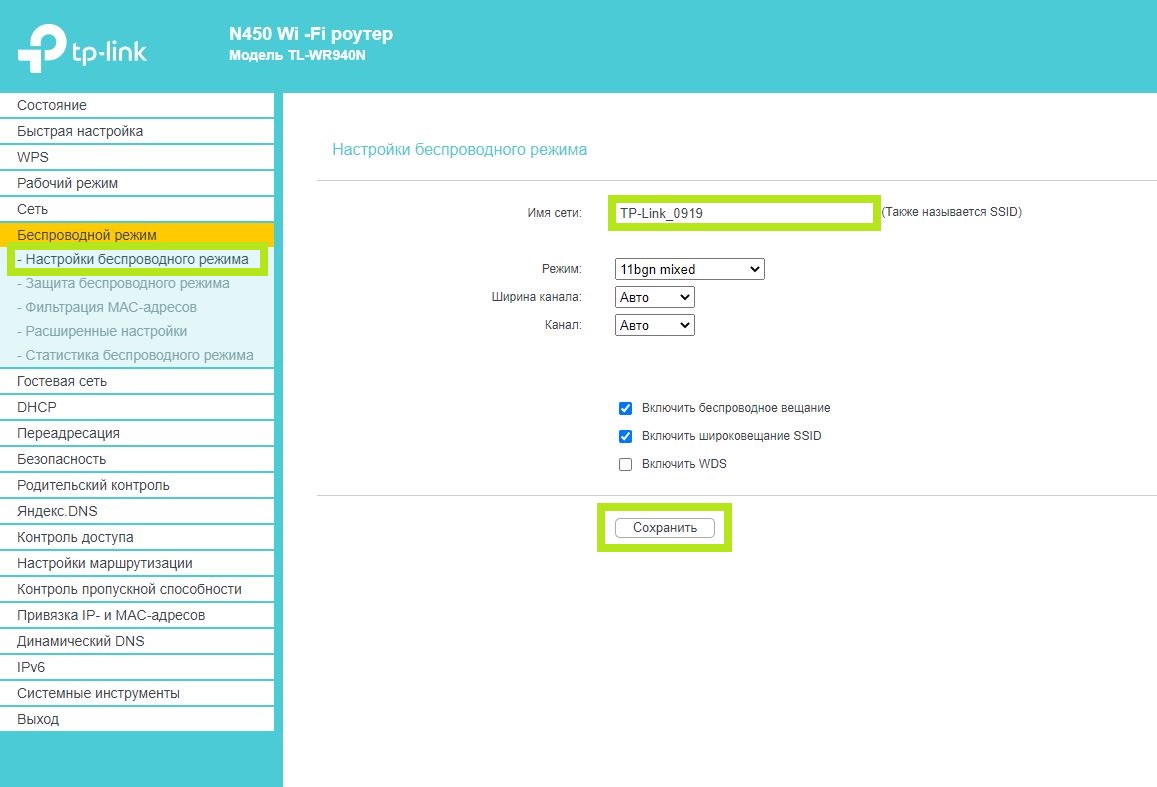This screenshot has width=1157, height=787.
Task: Enable the WDS checkbox
Action: tap(626, 464)
